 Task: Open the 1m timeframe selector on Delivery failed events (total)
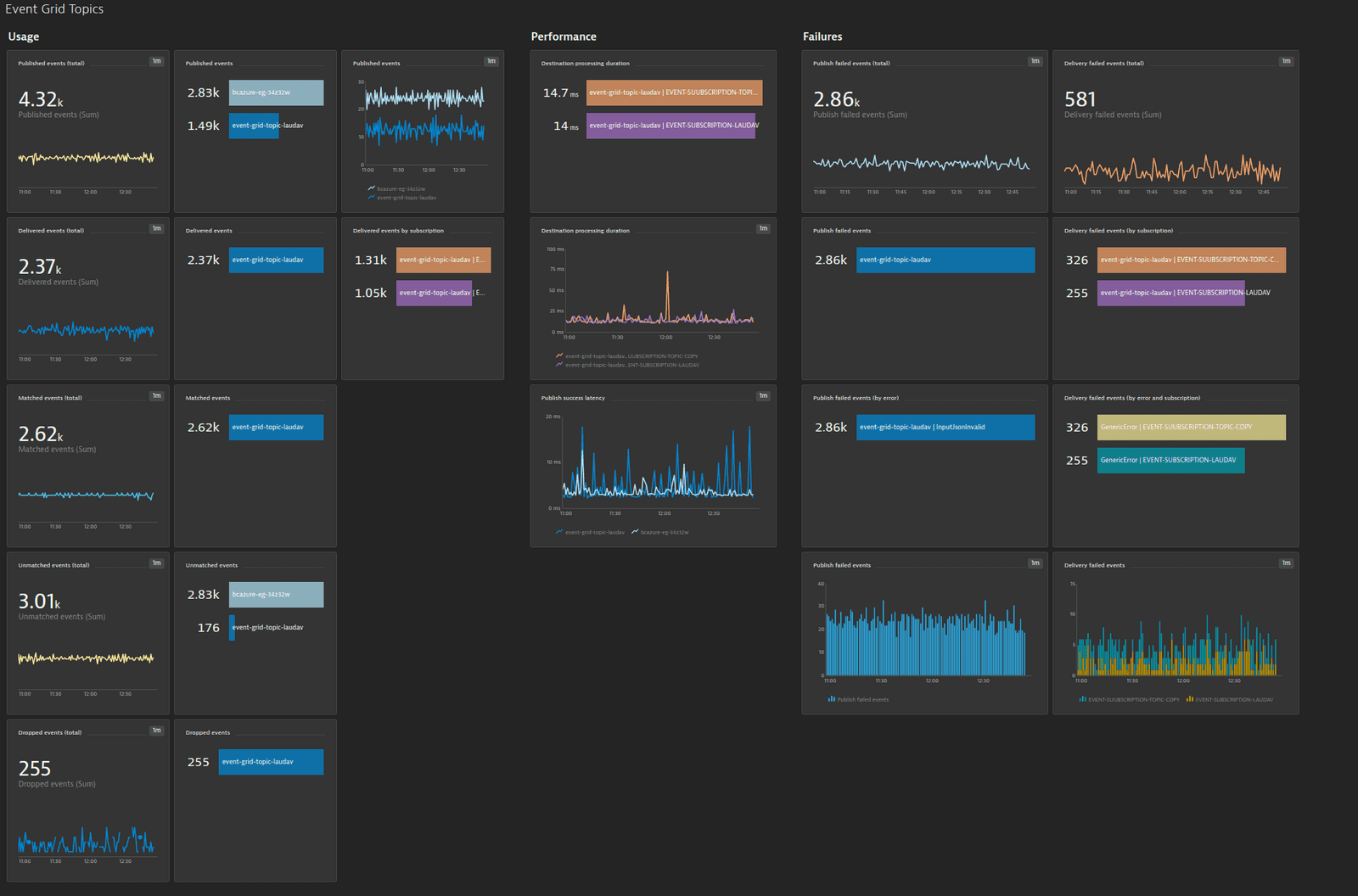1286,61
